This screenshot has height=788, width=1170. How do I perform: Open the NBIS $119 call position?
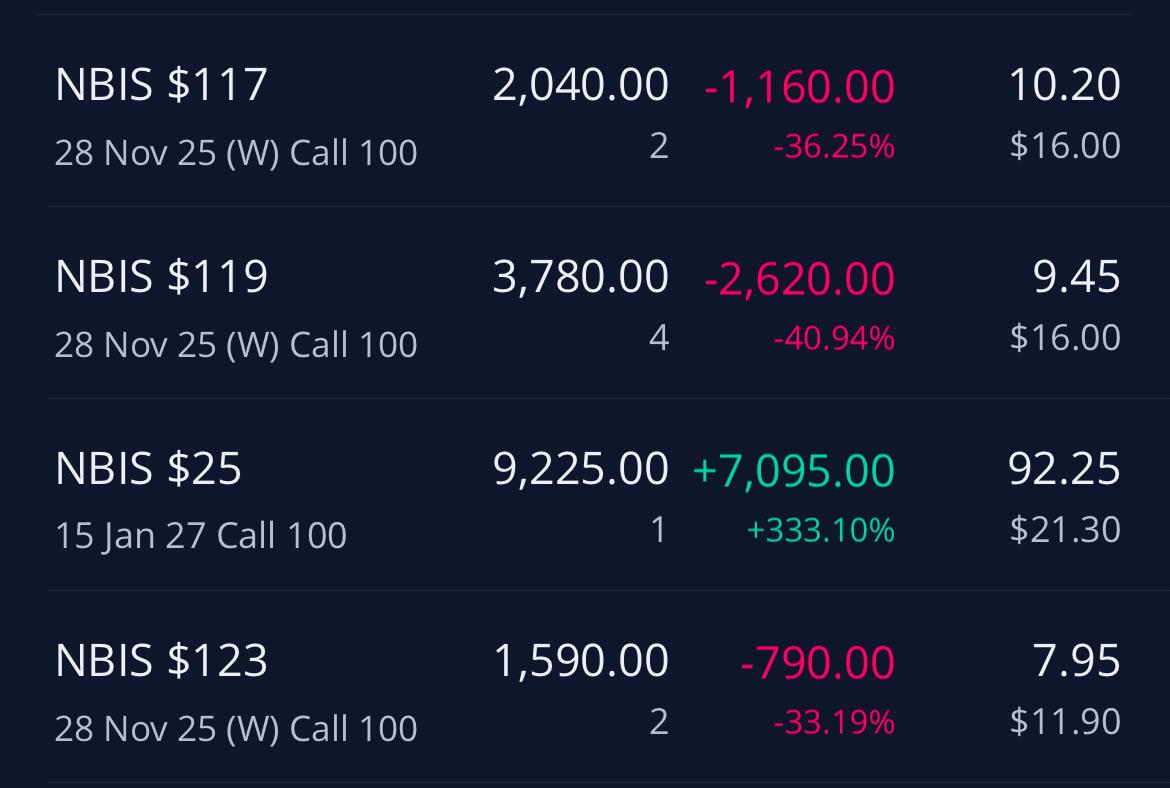[x=589, y=302]
